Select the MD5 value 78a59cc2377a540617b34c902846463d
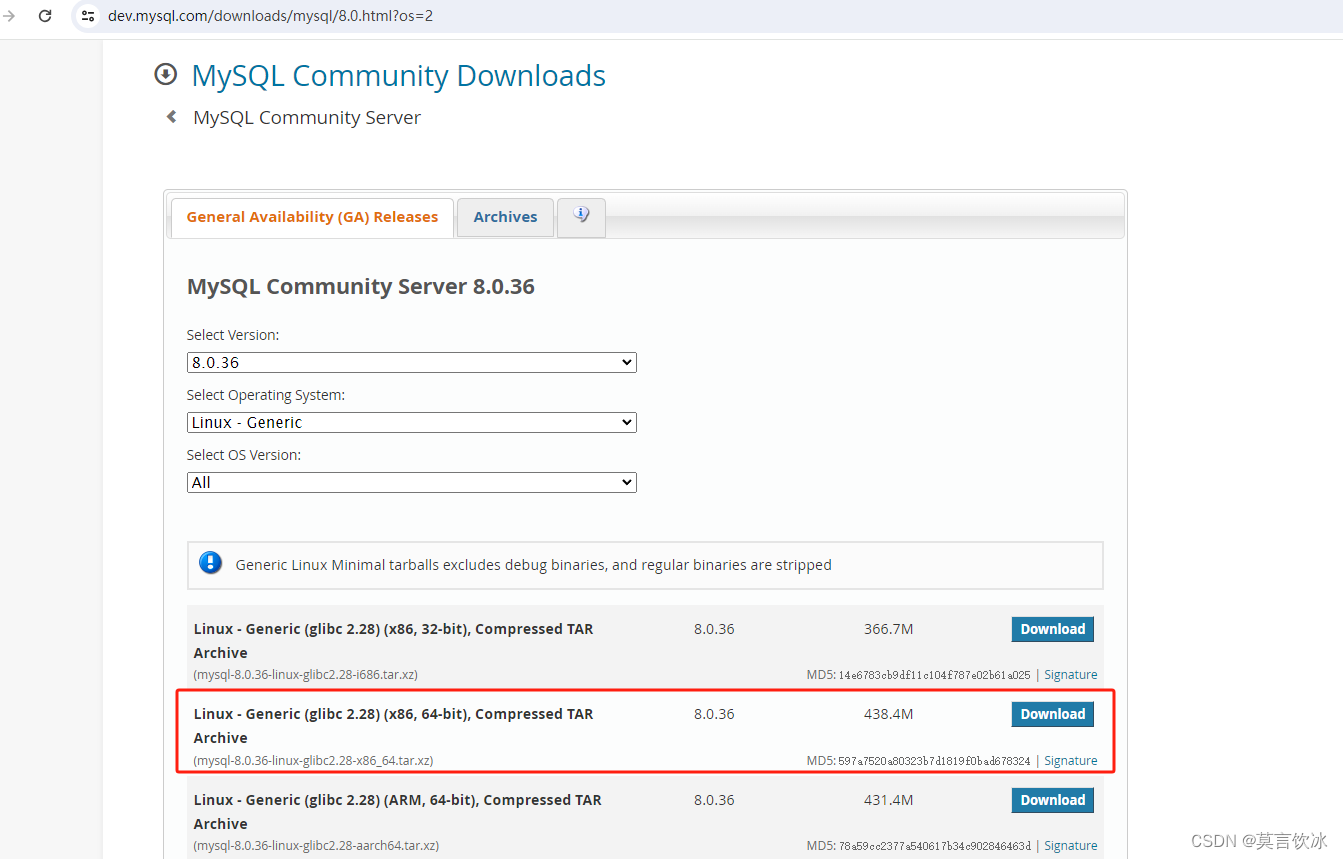 (934, 846)
